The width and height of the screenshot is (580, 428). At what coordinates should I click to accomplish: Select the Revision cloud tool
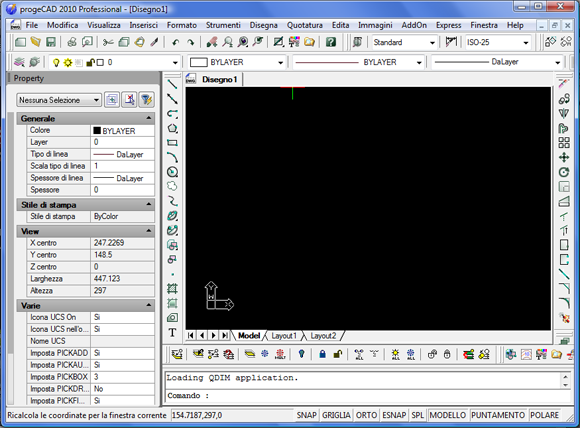[x=172, y=186]
